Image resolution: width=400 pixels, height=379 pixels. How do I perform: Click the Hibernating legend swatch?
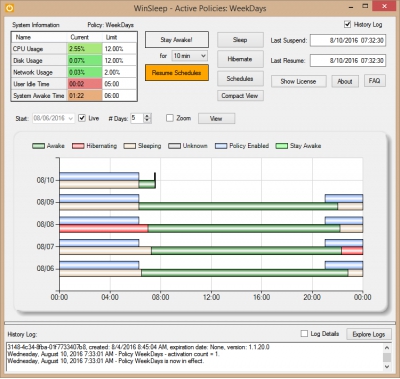[78, 146]
